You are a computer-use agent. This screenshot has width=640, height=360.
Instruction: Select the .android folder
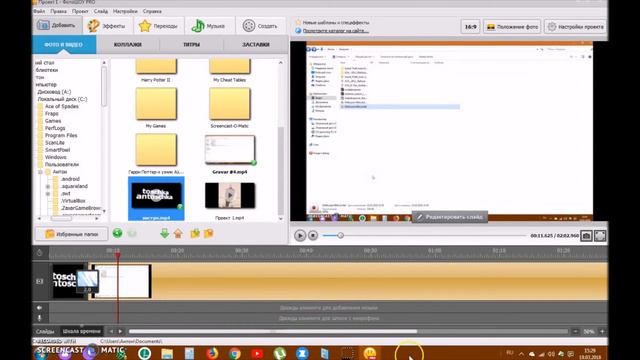[x=70, y=179]
